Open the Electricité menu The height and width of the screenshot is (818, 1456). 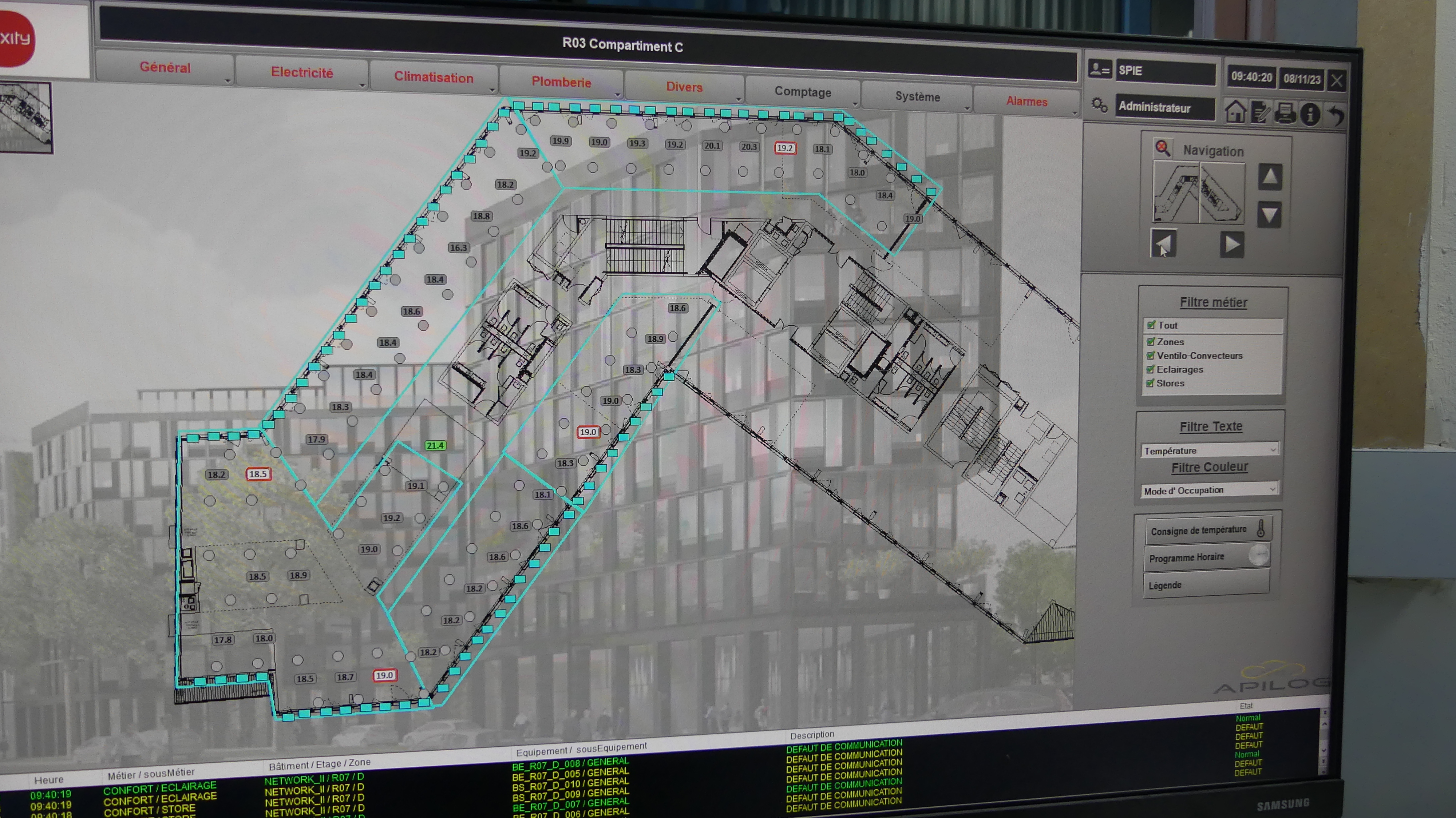302,73
